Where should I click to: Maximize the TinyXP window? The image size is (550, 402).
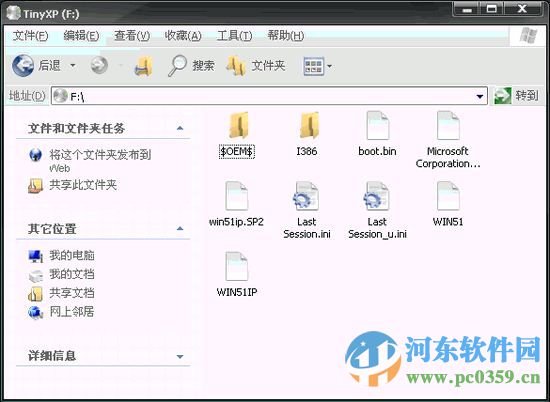tap(491, 9)
